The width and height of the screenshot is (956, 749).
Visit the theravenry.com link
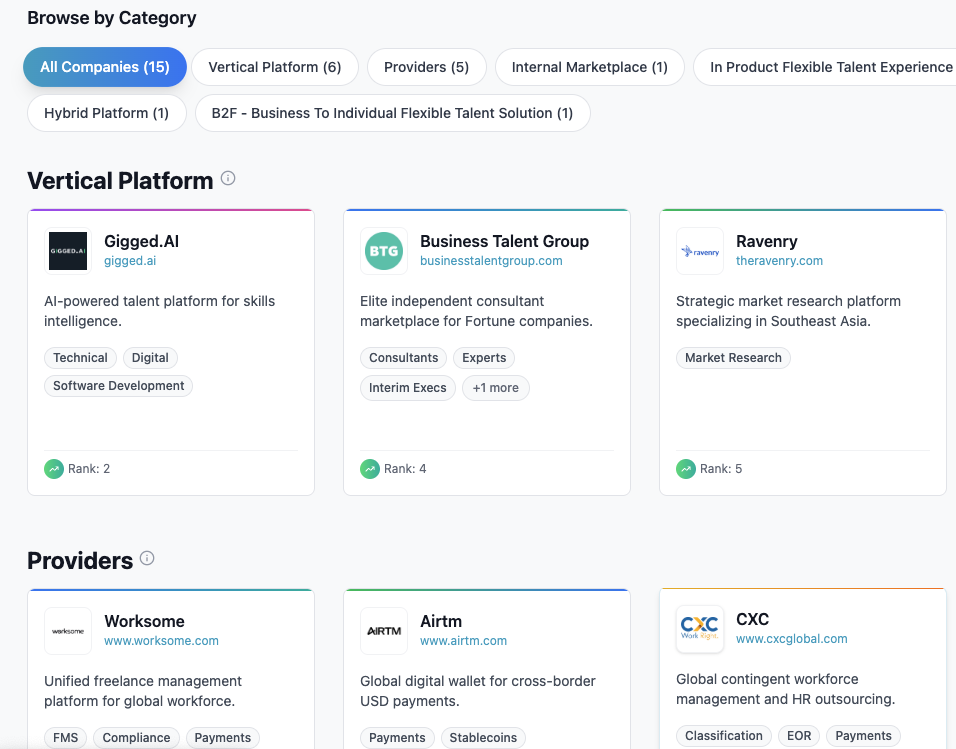779,261
